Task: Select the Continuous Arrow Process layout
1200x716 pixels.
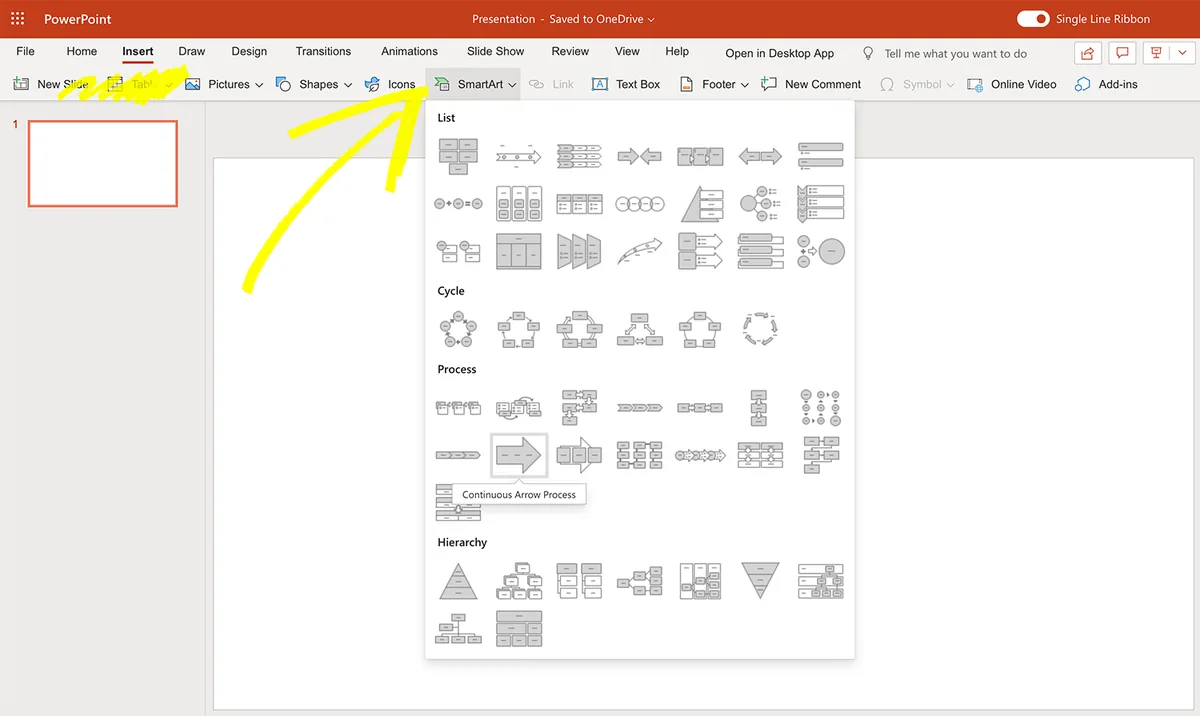Action: point(519,456)
